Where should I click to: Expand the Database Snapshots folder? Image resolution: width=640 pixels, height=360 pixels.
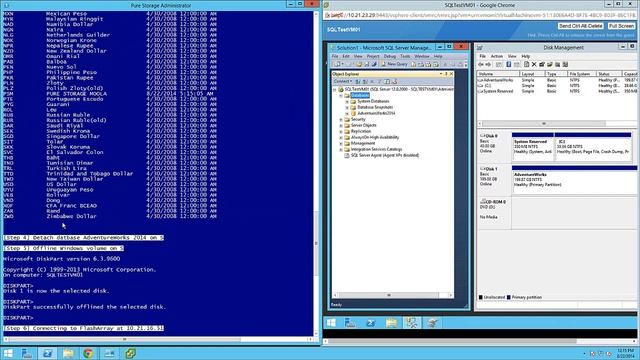click(347, 107)
